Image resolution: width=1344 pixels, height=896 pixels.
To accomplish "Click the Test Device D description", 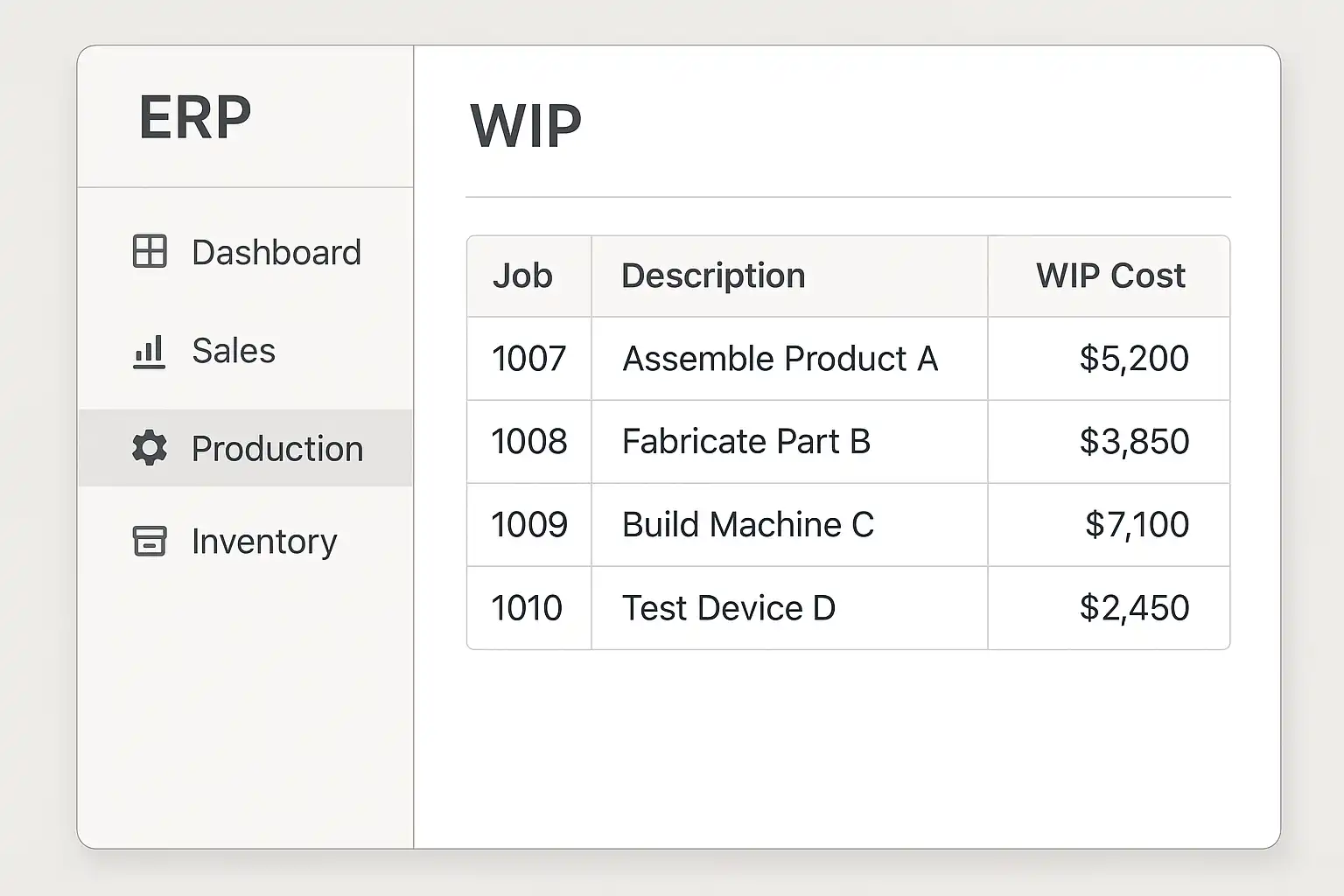I will click(x=728, y=608).
